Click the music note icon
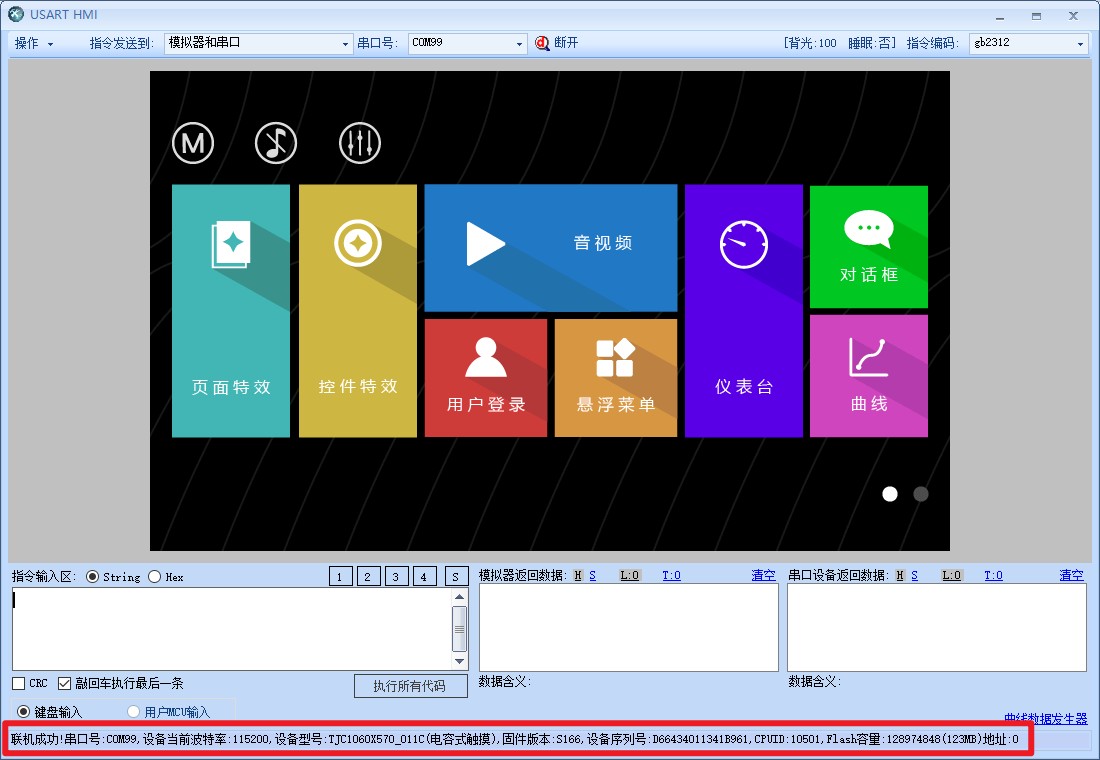The height and width of the screenshot is (760, 1100). click(276, 144)
